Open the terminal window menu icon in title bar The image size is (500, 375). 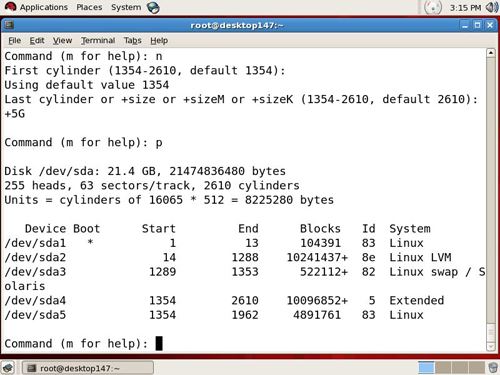[9, 25]
